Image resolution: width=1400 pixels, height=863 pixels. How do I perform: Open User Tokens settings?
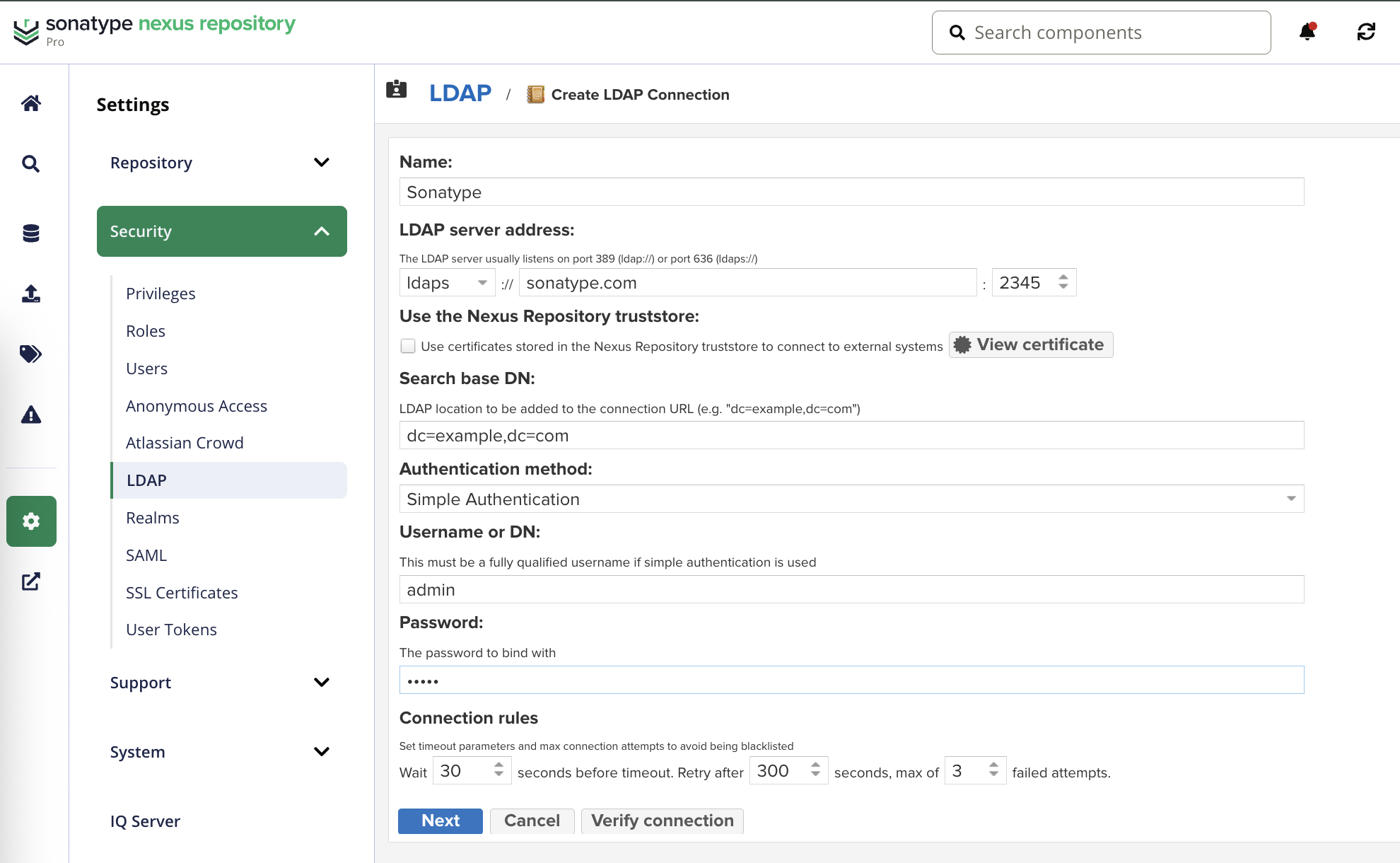pos(171,630)
